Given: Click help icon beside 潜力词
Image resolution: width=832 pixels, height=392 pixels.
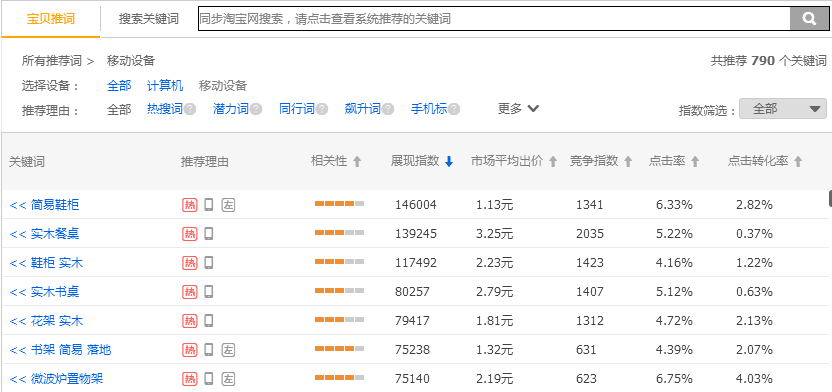Looking at the screenshot, I should 256,109.
